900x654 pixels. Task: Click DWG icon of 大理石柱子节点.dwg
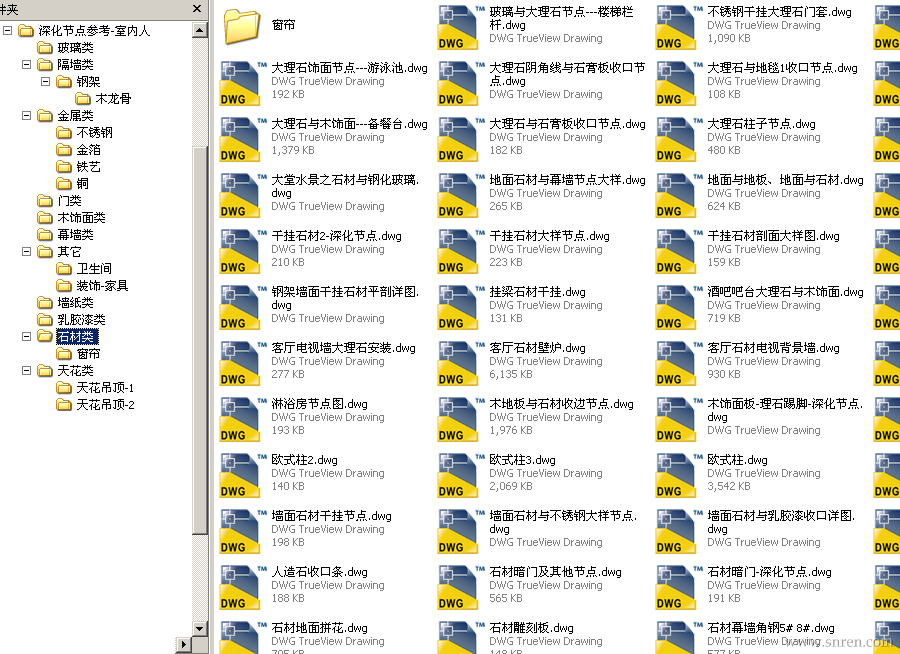click(674, 140)
